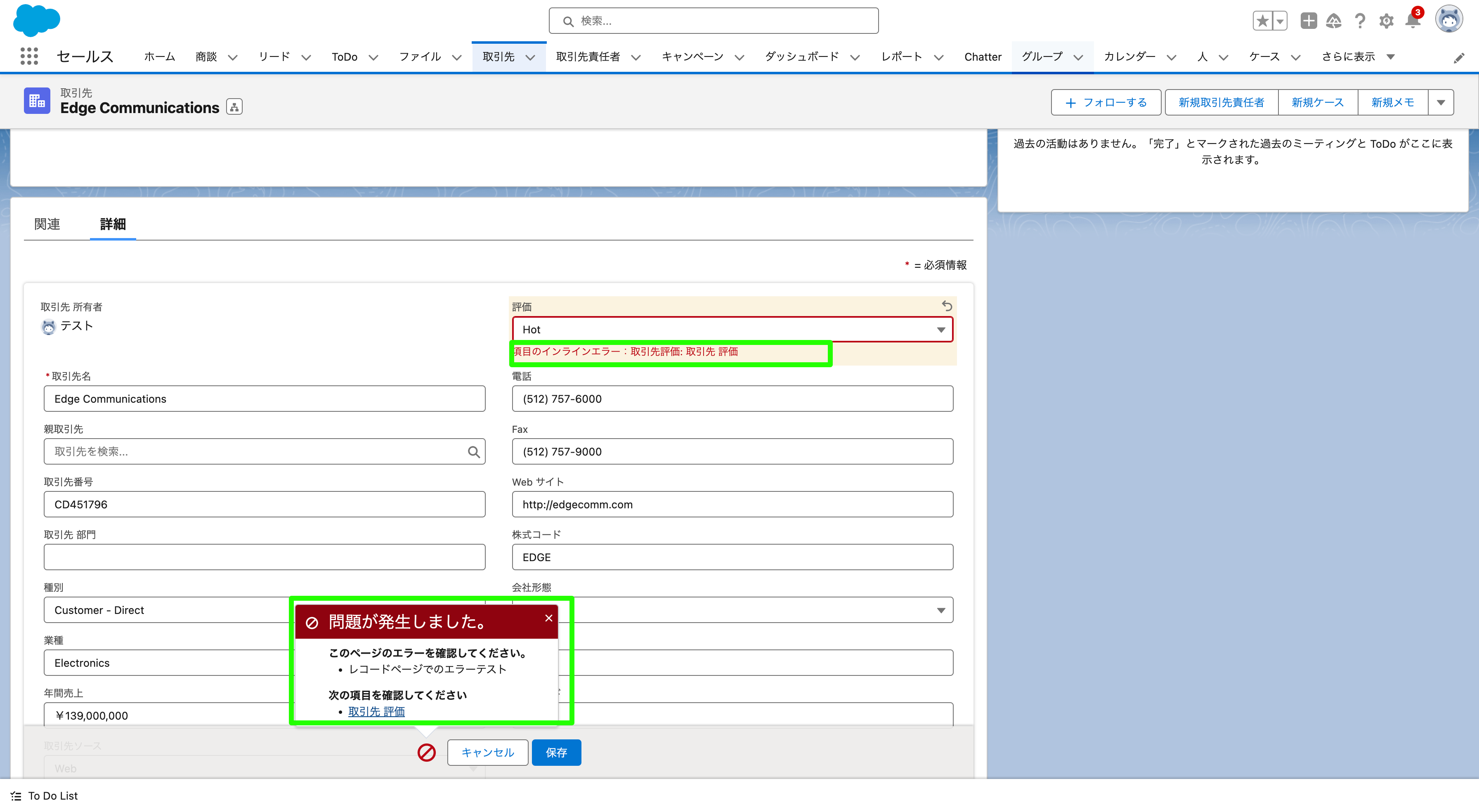Follow the 取引先 評価 error link
Screen dimensions: 1479x812
pos(376,711)
